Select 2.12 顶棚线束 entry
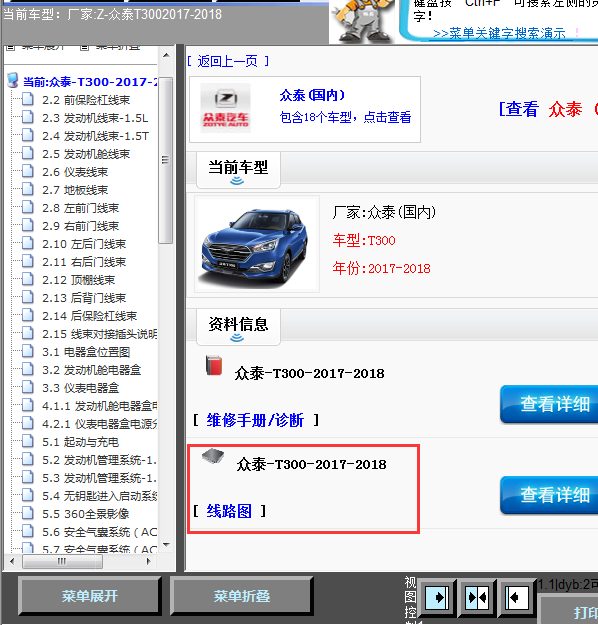 [79, 280]
